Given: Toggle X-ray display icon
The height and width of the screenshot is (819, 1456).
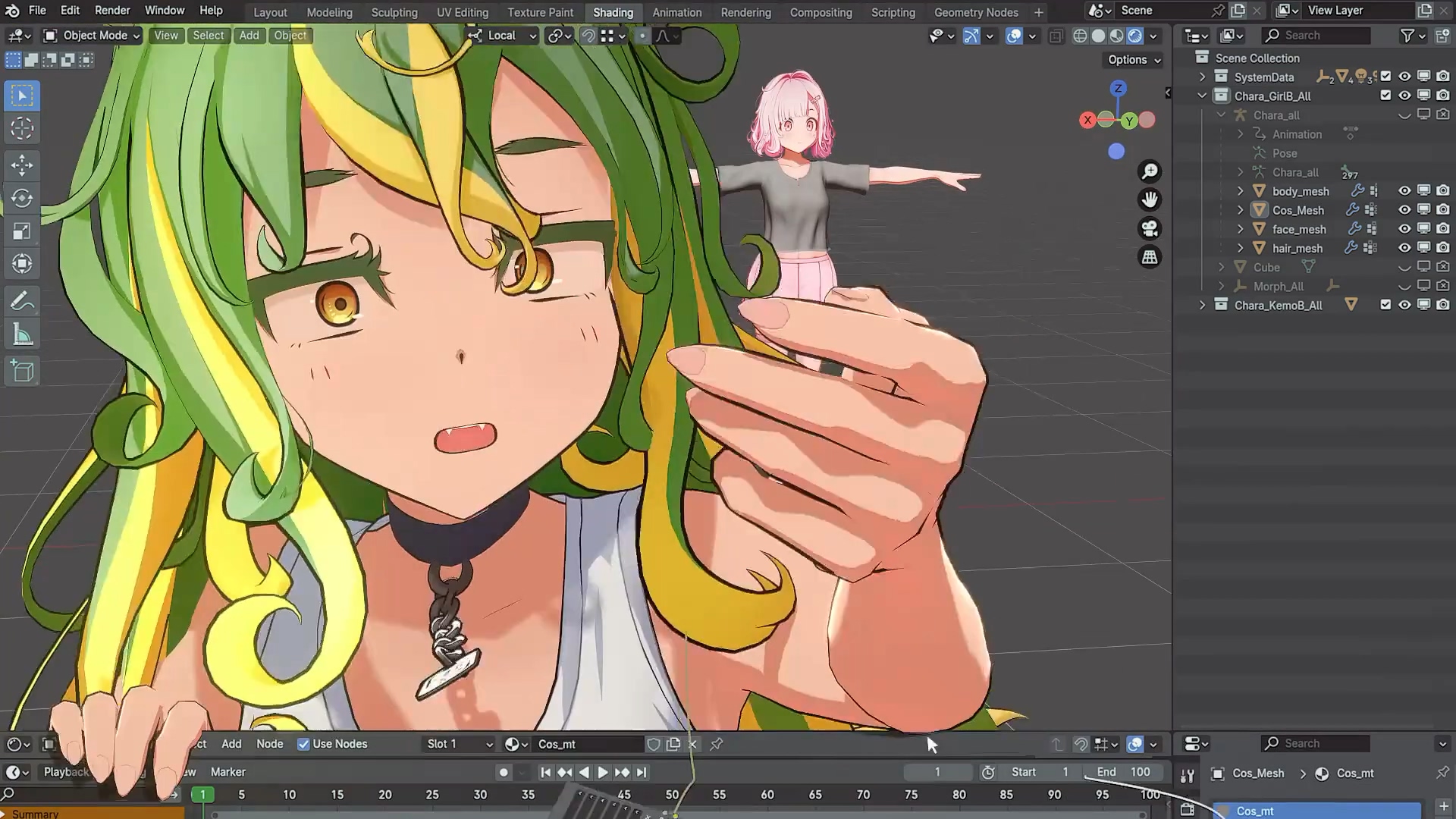Looking at the screenshot, I should point(1056,36).
